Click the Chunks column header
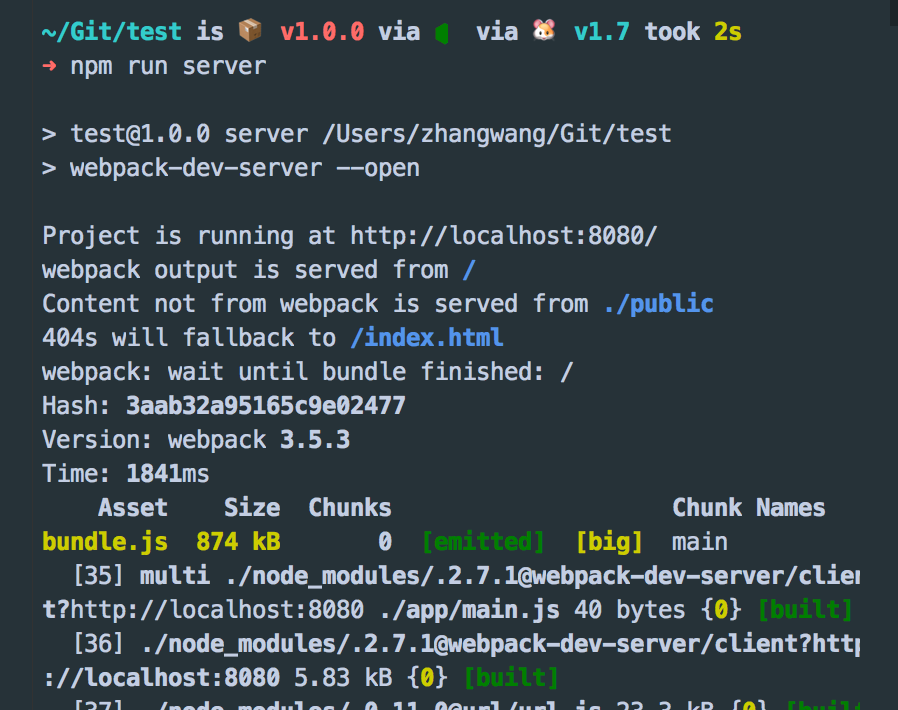 tap(350, 508)
